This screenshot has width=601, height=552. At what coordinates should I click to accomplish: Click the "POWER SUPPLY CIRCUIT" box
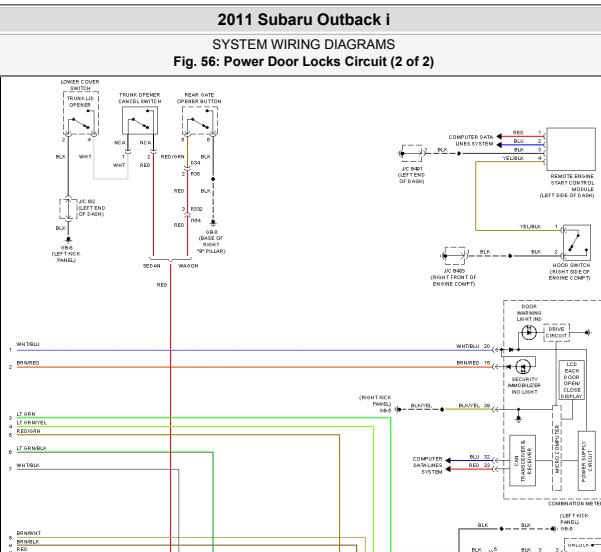(586, 461)
